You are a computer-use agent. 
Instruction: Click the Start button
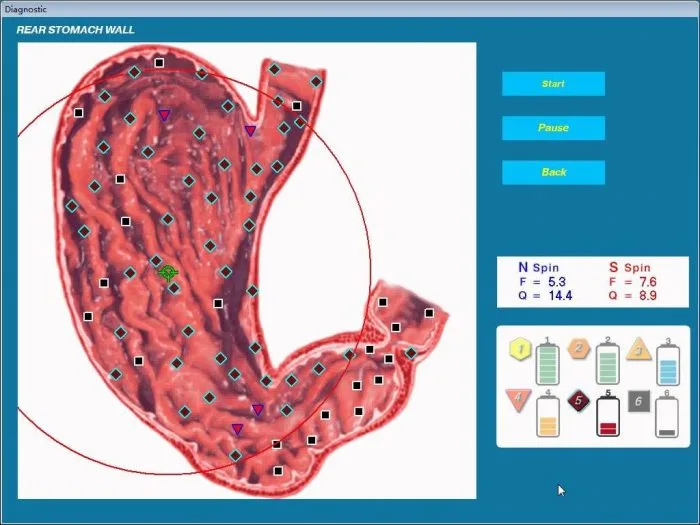pyautogui.click(x=553, y=84)
